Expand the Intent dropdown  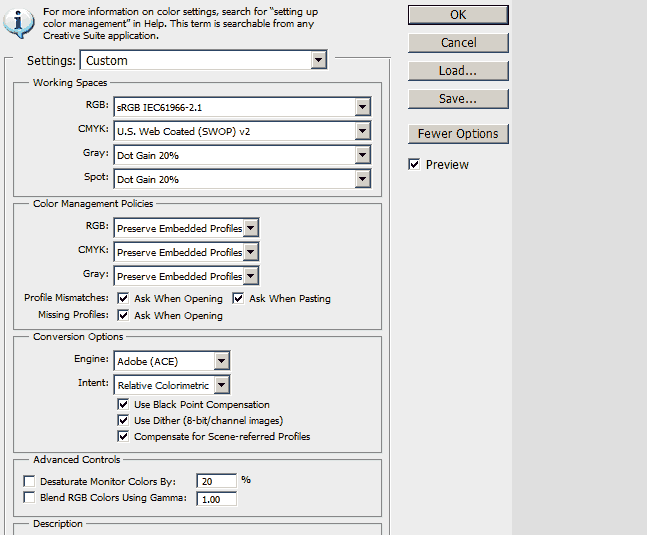pos(222,385)
